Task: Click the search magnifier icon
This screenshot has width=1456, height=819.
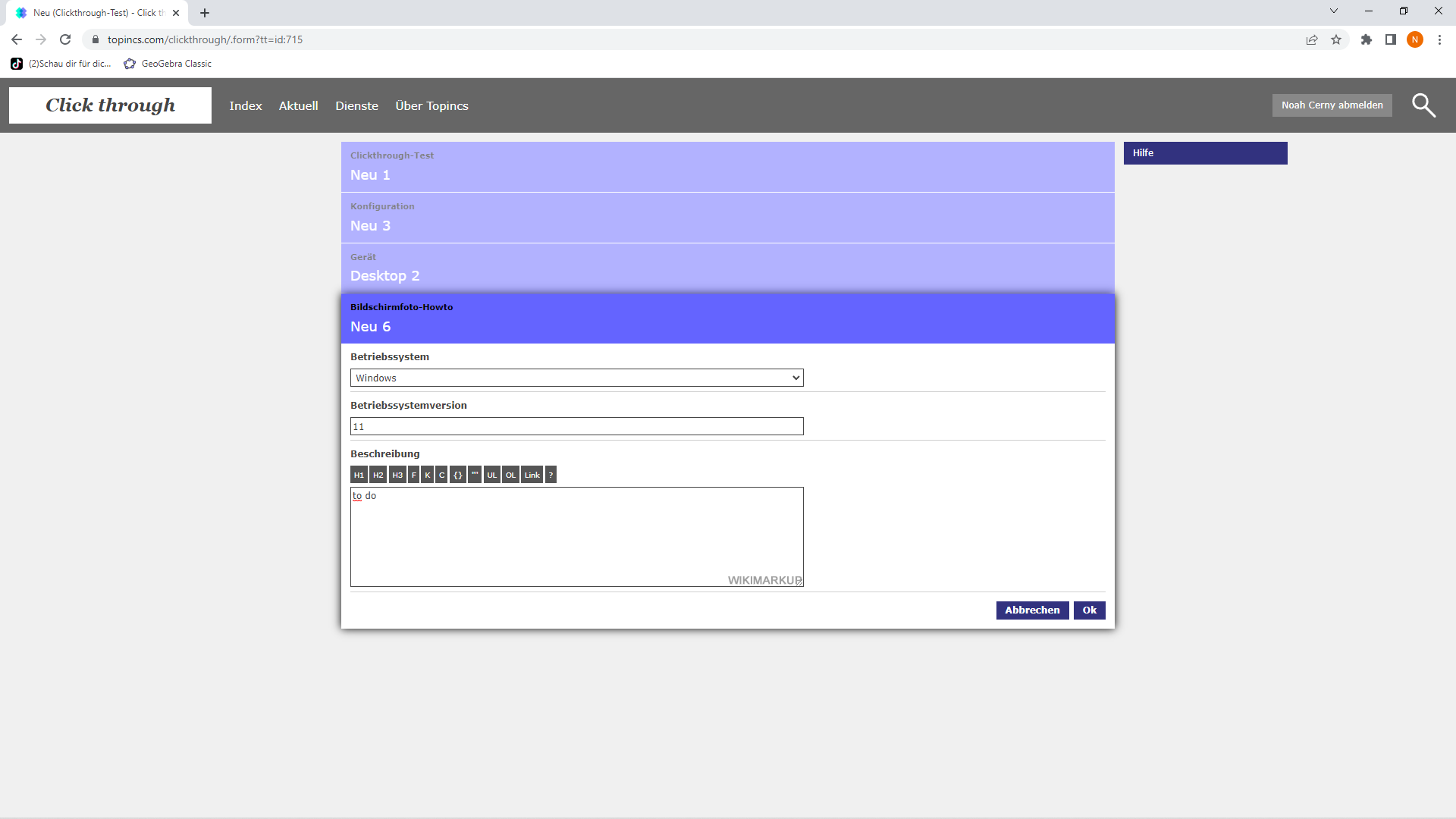Action: tap(1423, 105)
